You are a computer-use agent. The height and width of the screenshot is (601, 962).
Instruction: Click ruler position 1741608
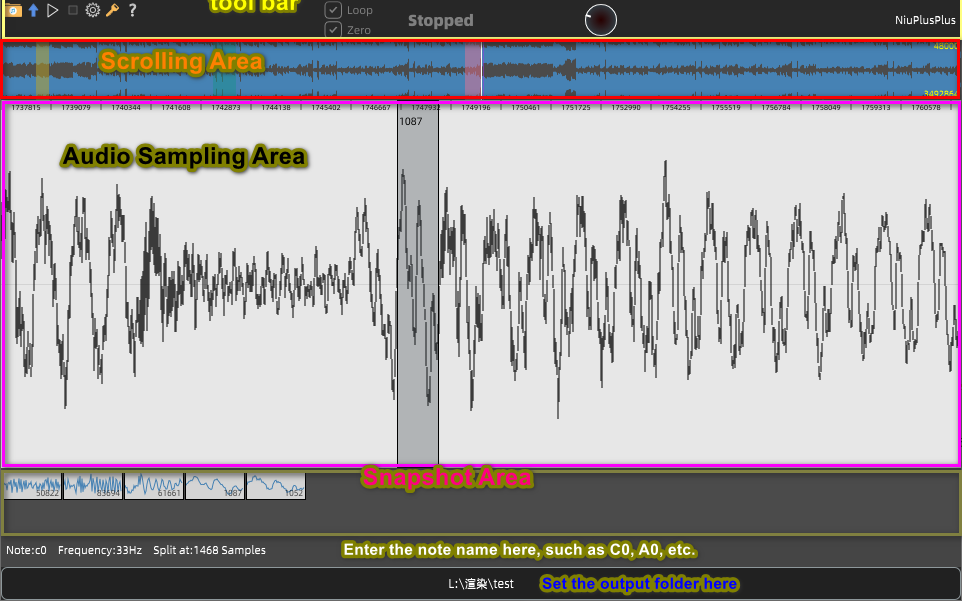click(176, 107)
